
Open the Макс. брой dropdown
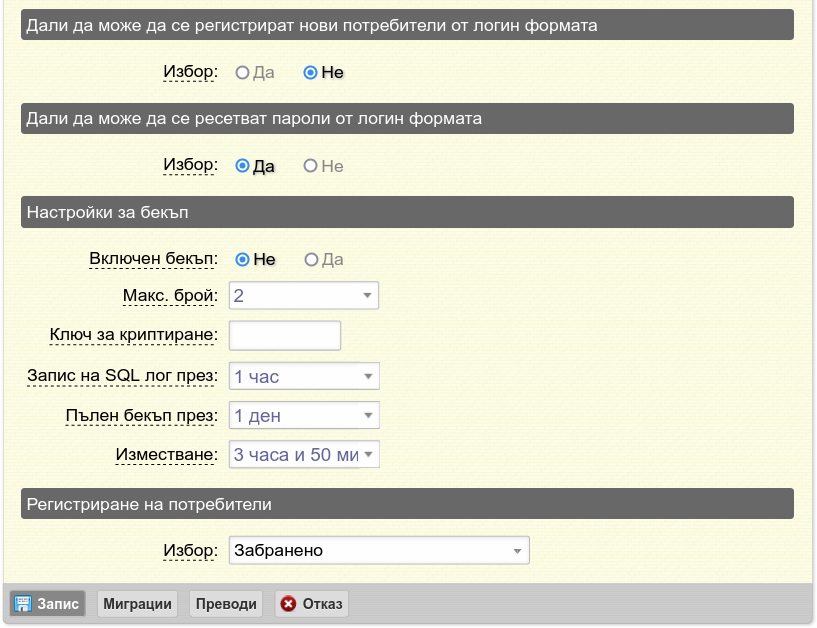(x=304, y=295)
